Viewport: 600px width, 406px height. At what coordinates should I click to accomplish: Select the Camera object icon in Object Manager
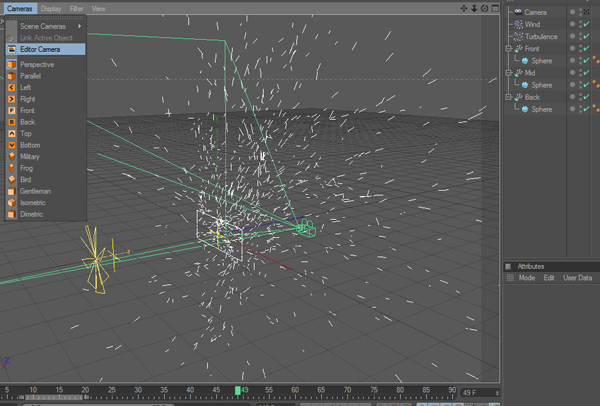coord(518,12)
